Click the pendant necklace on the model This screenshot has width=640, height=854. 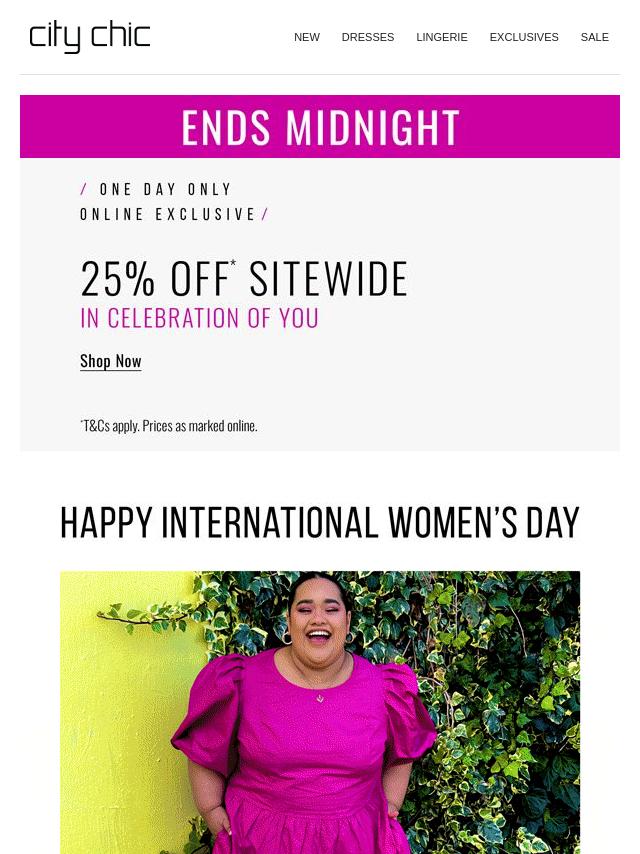click(320, 697)
